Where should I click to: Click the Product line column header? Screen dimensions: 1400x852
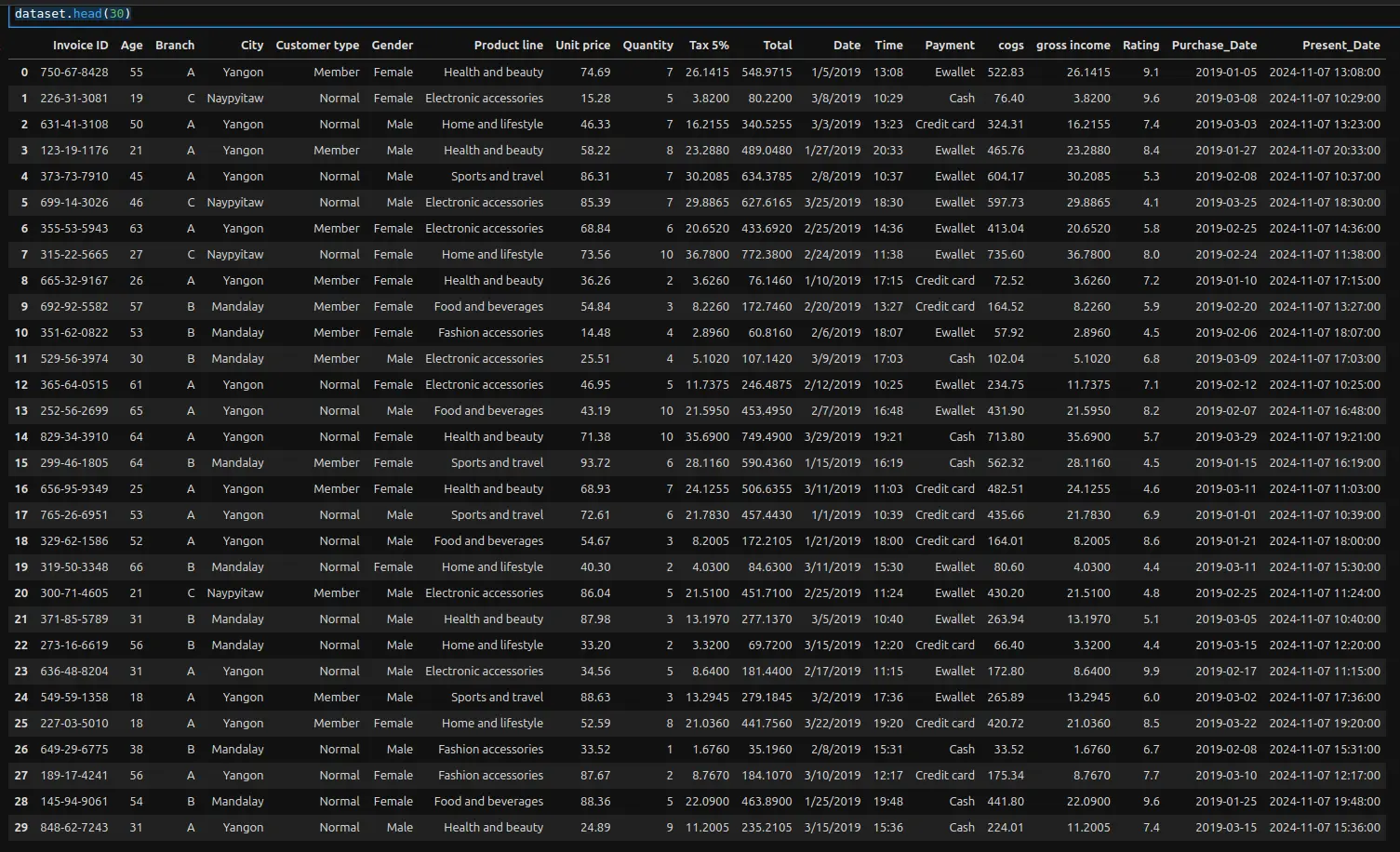click(x=509, y=45)
